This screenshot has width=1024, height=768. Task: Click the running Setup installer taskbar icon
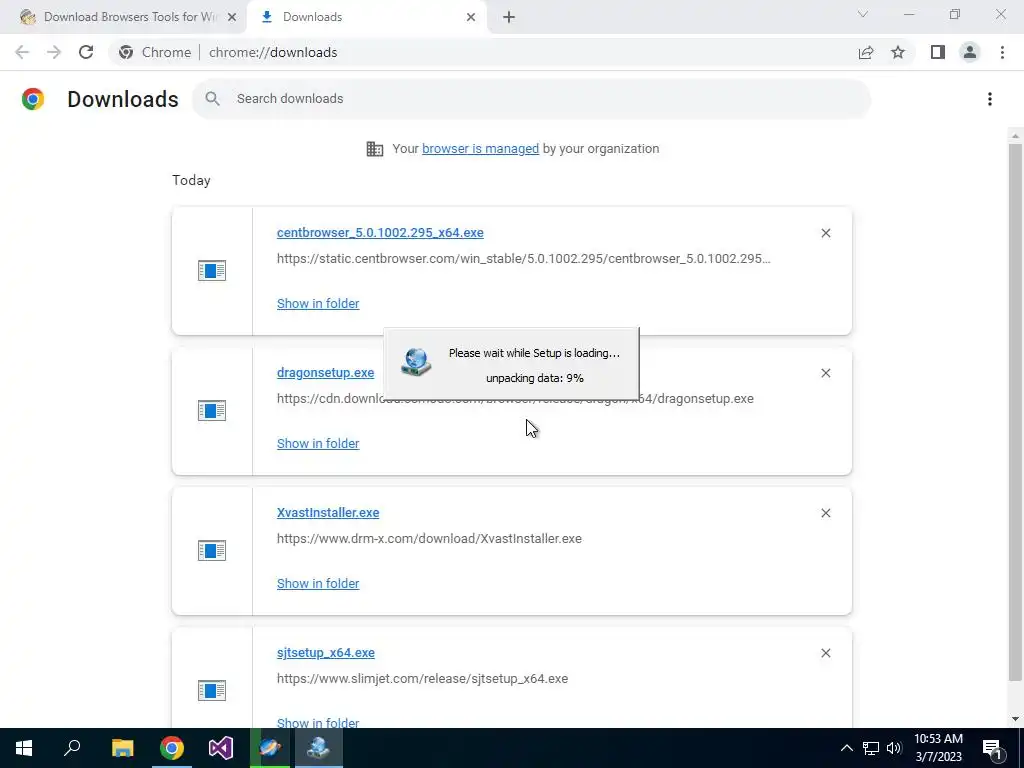point(319,748)
